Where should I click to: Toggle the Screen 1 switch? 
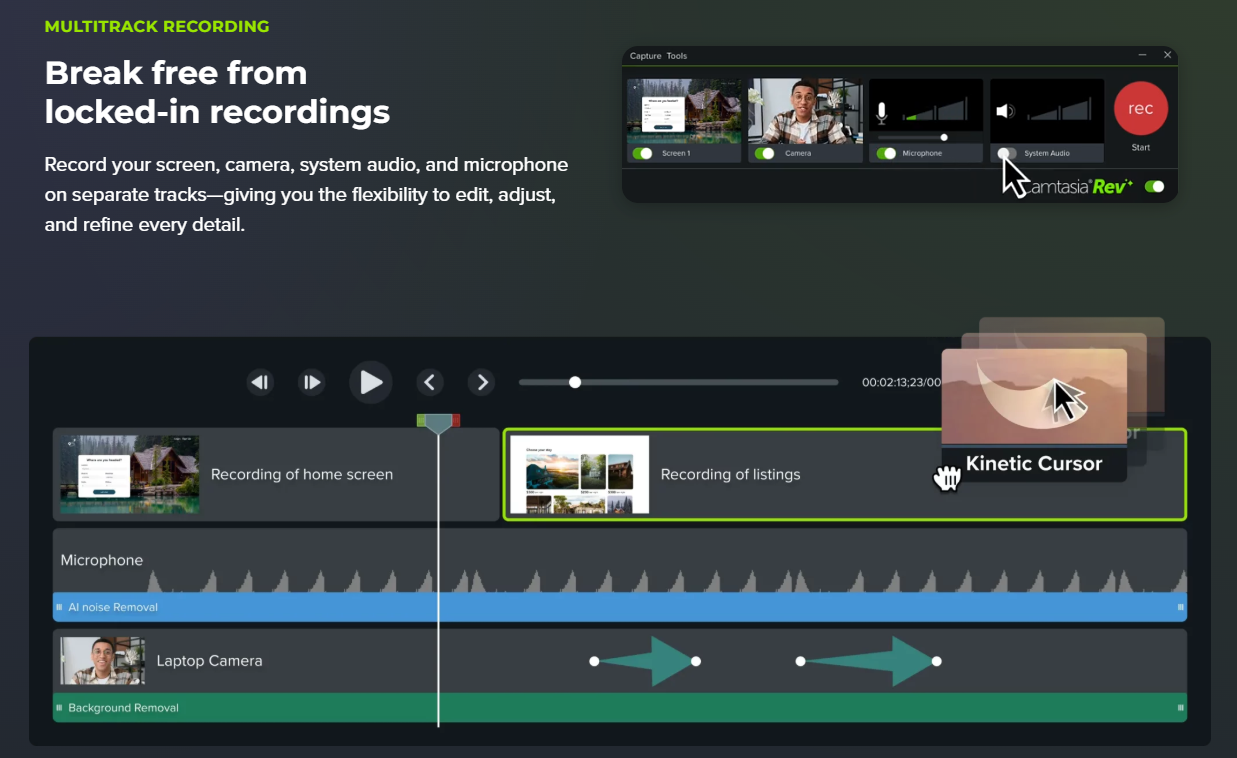pyautogui.click(x=642, y=153)
